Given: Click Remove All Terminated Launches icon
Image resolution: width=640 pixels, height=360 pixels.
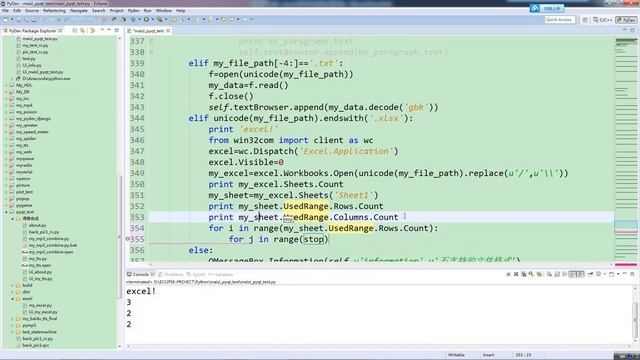Looking at the screenshot, I should point(524,274).
